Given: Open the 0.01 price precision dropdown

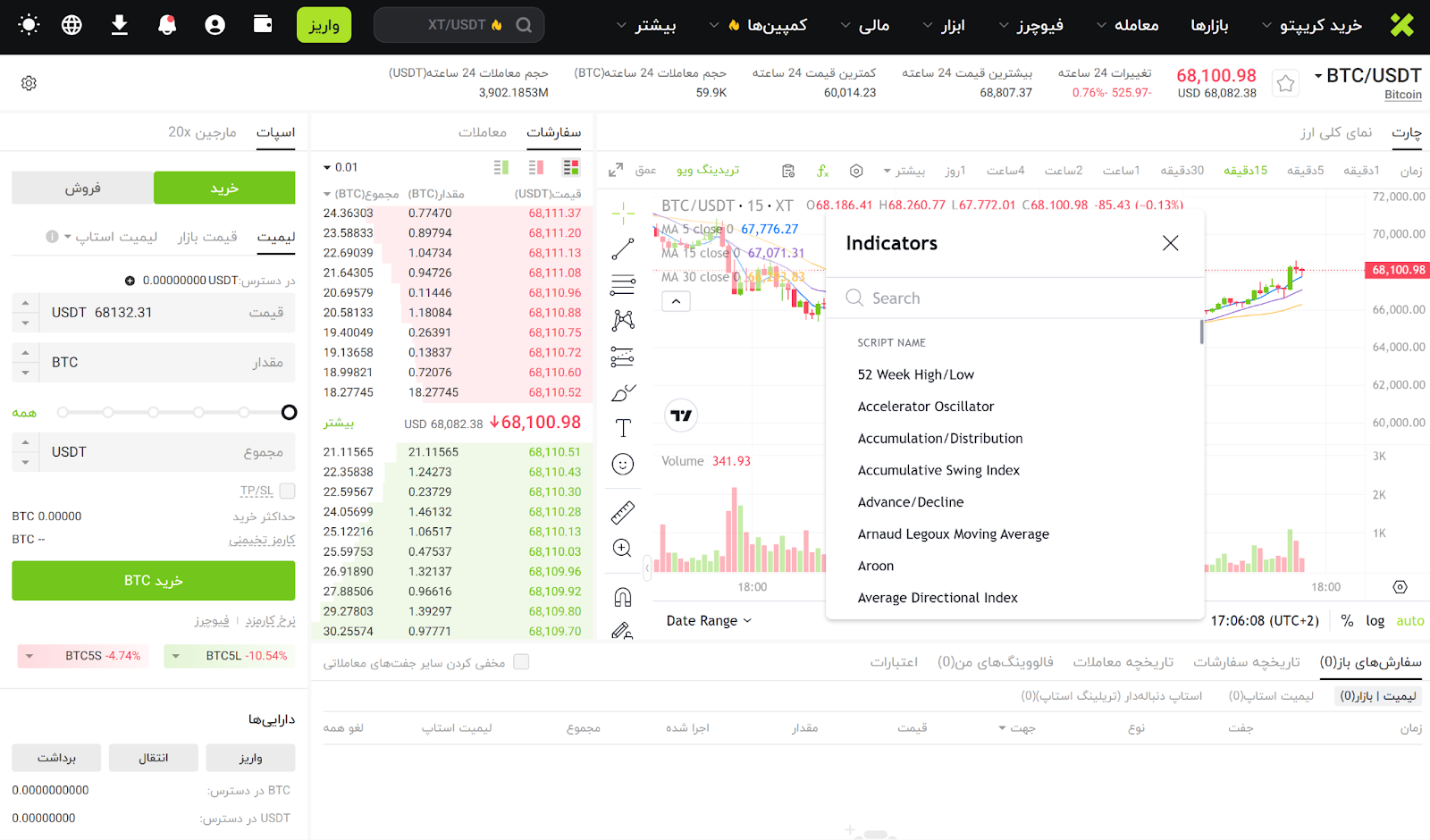Looking at the screenshot, I should click(x=341, y=167).
